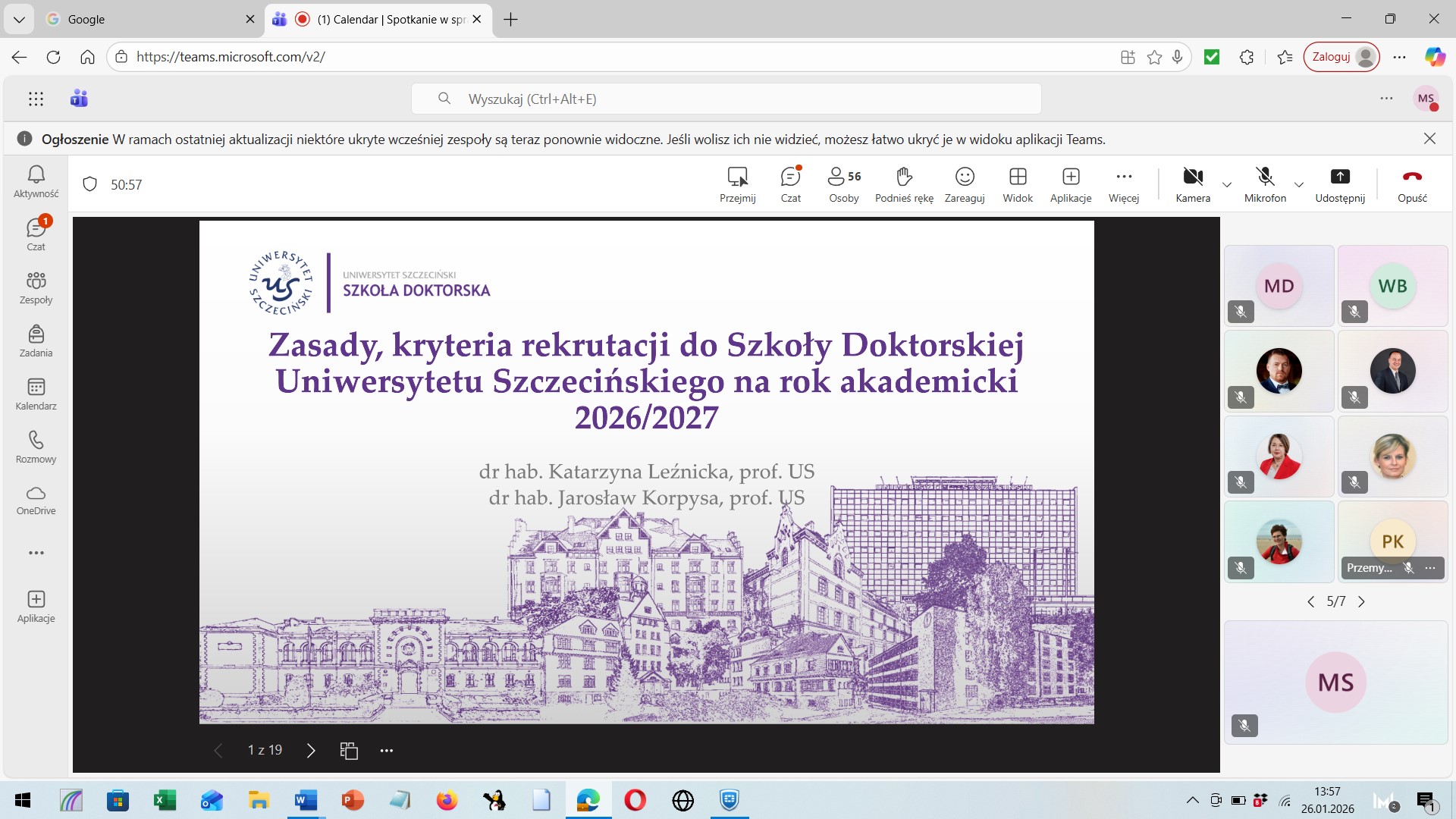Open Aplikacje from the meeting toolbar
The width and height of the screenshot is (1456, 819).
[x=1070, y=184]
